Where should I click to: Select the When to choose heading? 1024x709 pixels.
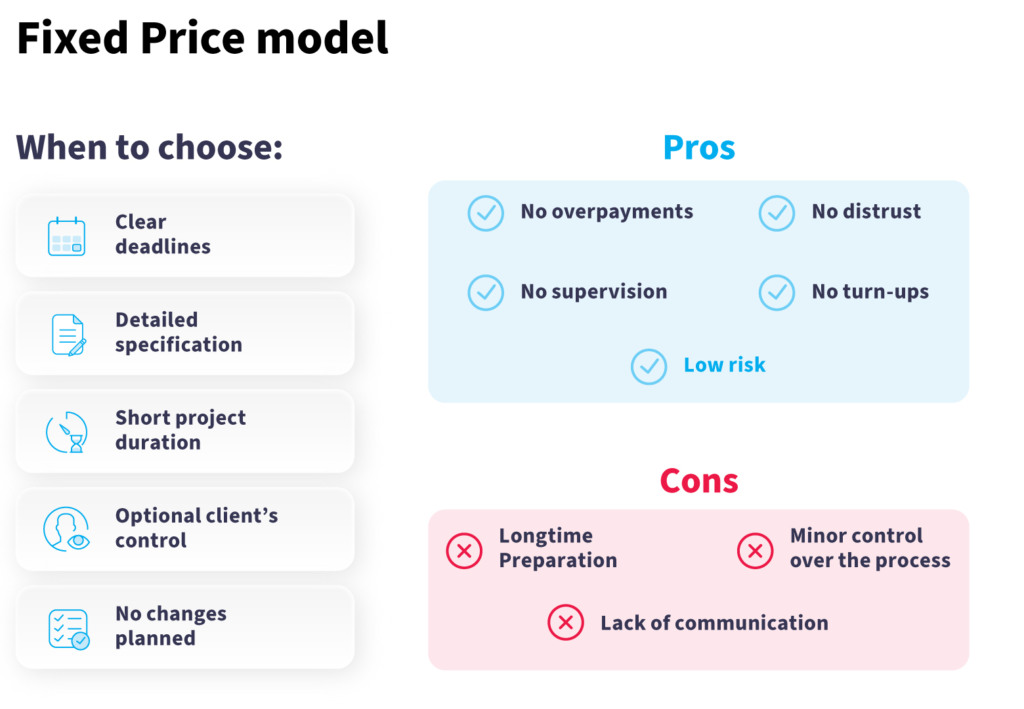point(150,147)
